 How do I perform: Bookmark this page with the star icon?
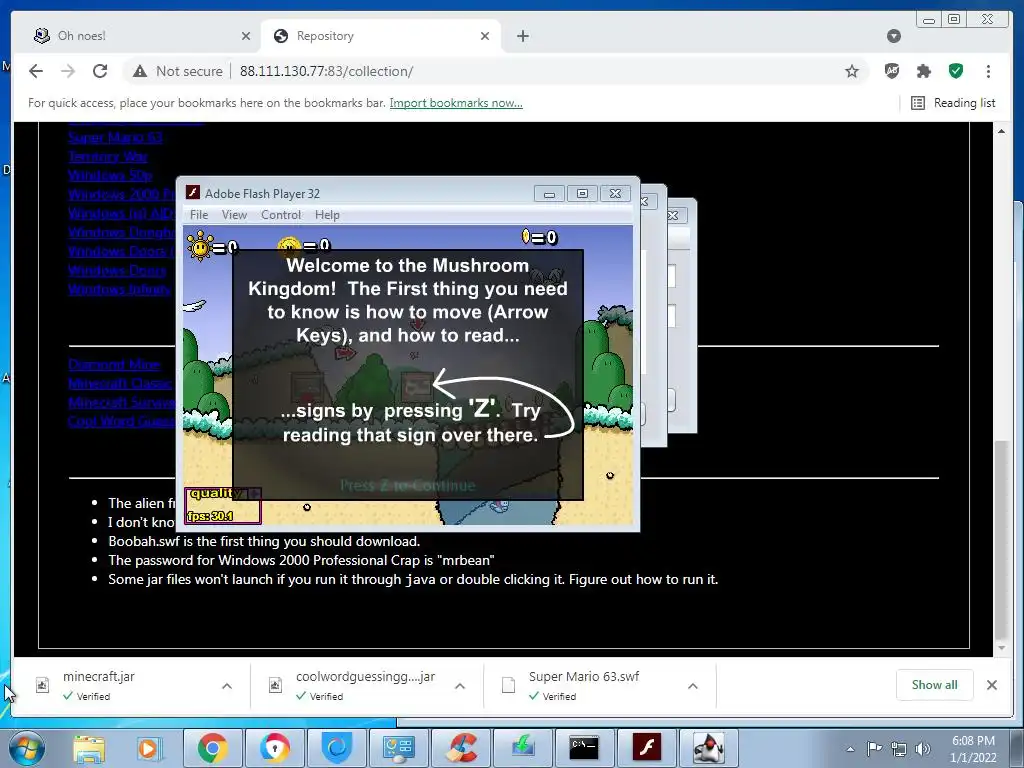pyautogui.click(x=852, y=71)
